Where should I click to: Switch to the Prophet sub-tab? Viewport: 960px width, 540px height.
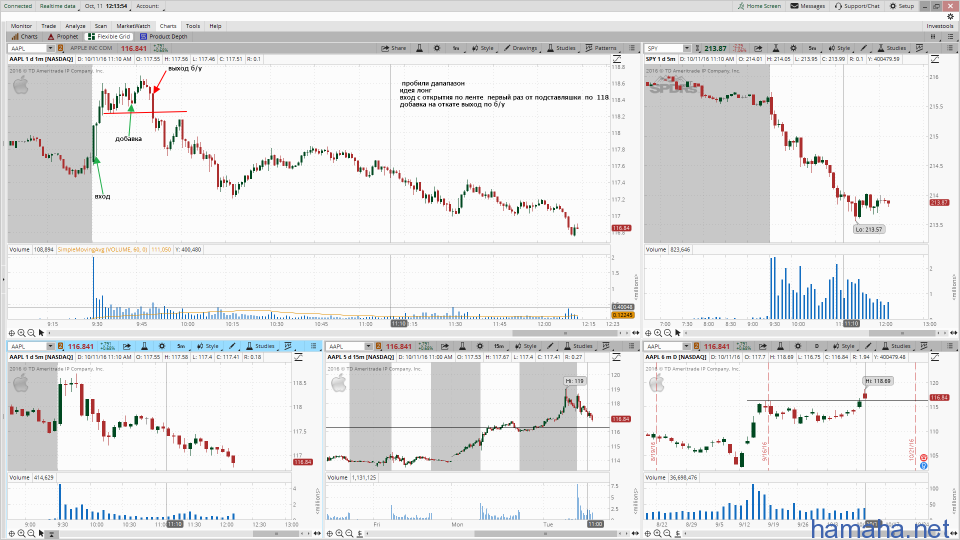(x=62, y=37)
